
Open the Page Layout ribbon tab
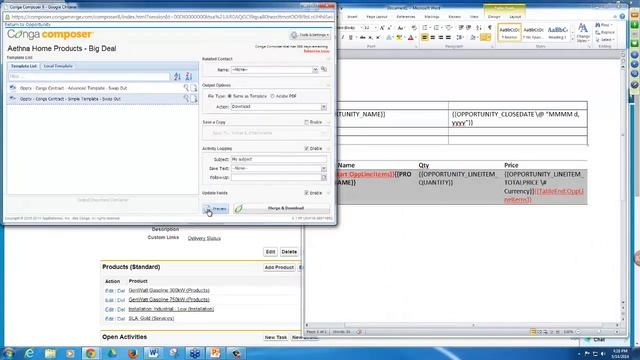click(x=376, y=17)
